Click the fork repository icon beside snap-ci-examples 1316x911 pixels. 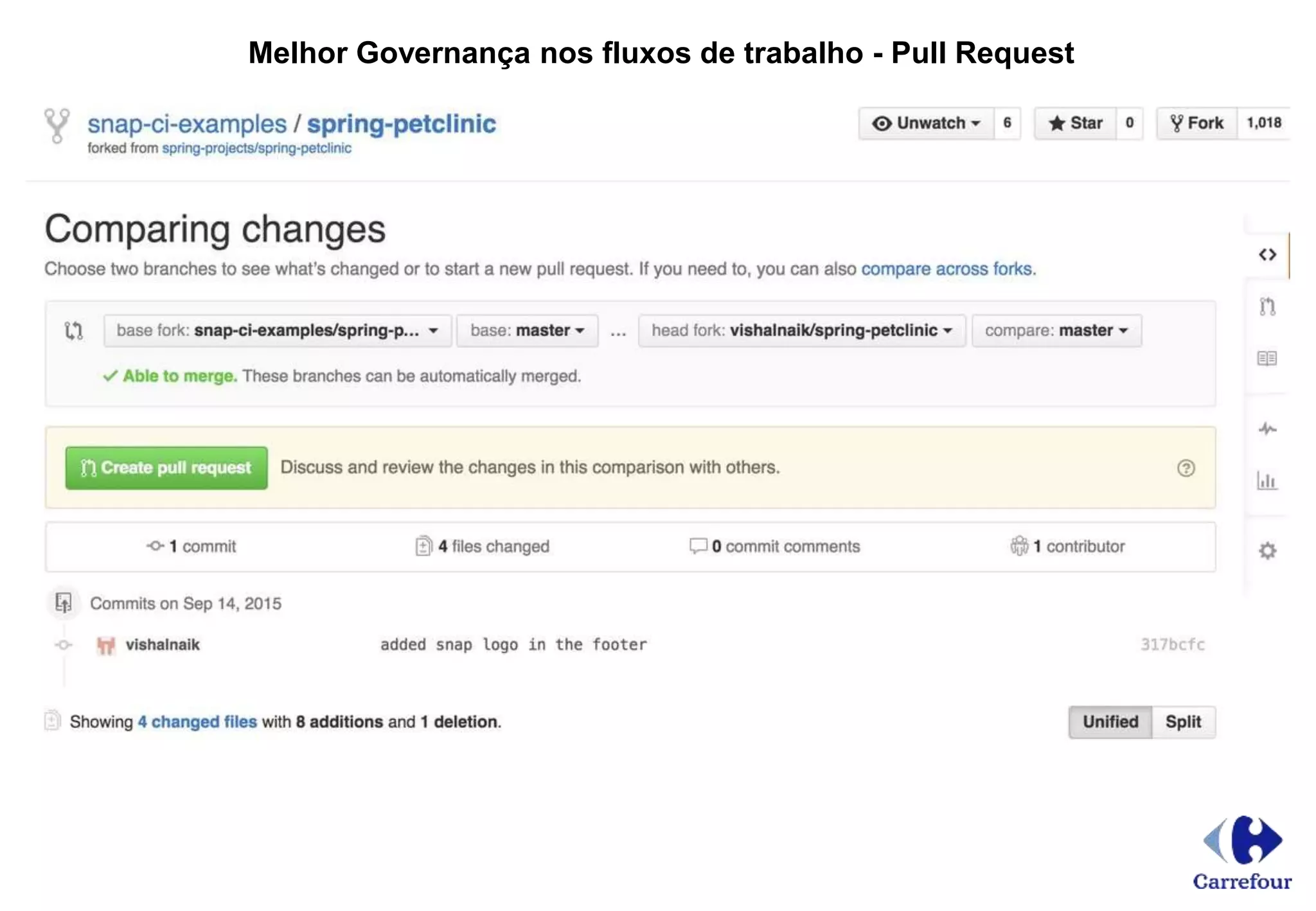(57, 126)
